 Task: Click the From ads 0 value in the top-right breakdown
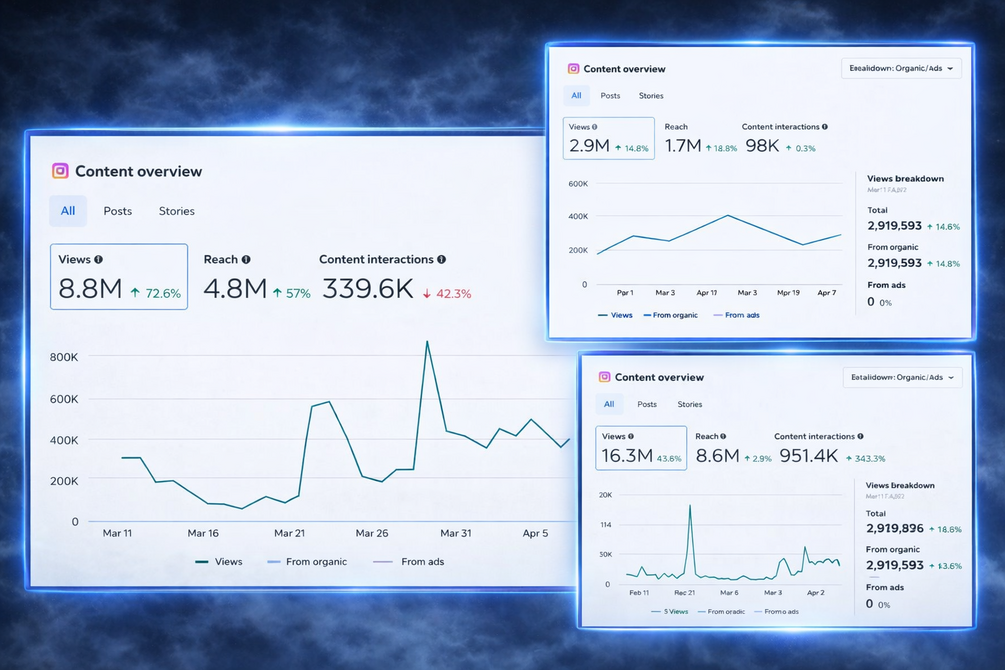[870, 301]
